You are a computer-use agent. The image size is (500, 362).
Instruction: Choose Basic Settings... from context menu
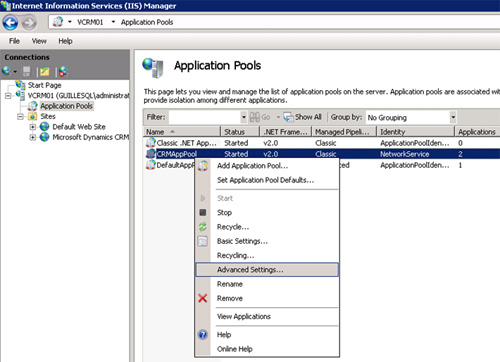click(267, 241)
